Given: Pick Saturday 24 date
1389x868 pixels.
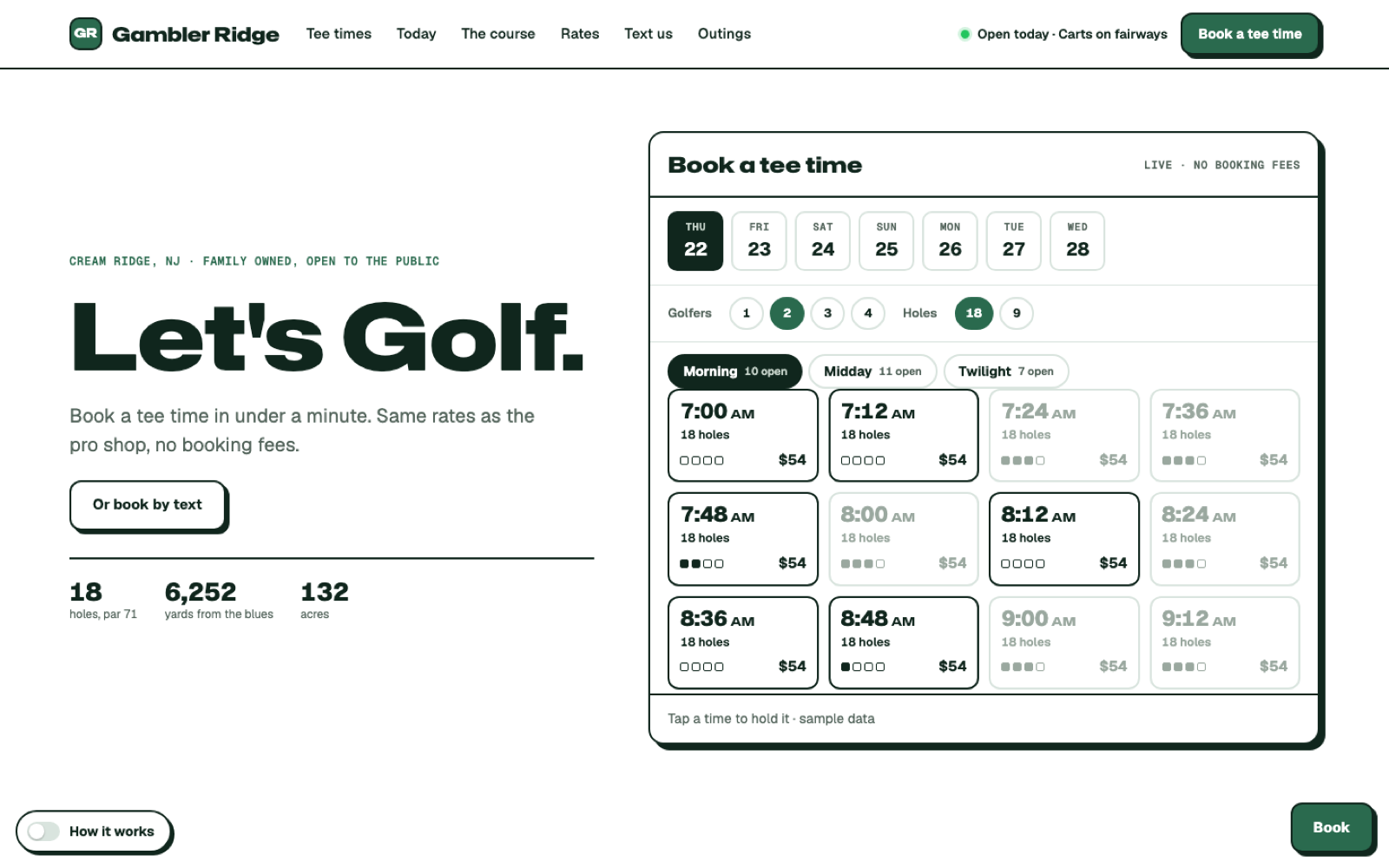Looking at the screenshot, I should coord(823,240).
